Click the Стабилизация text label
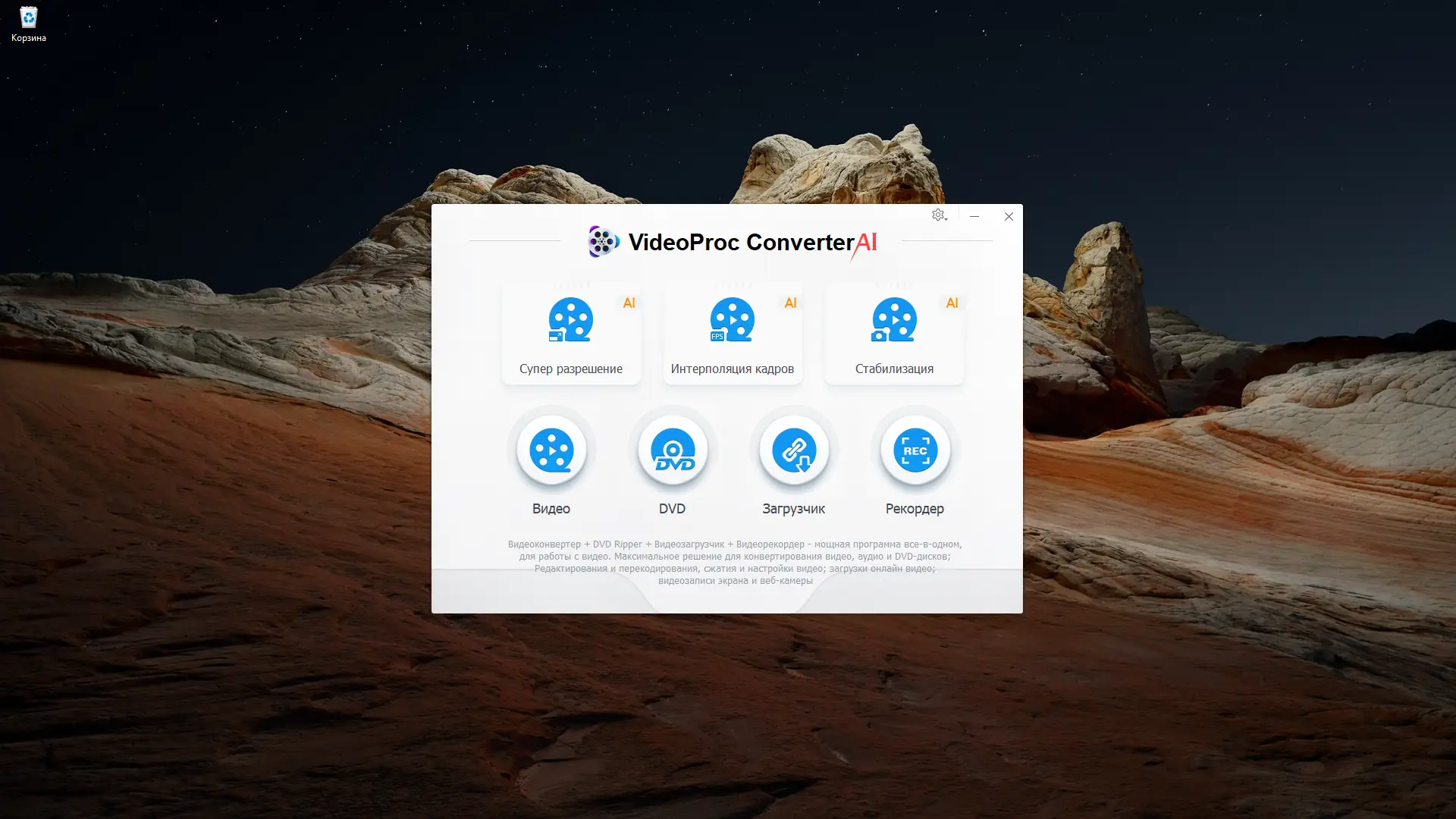This screenshot has width=1456, height=819. [x=894, y=369]
